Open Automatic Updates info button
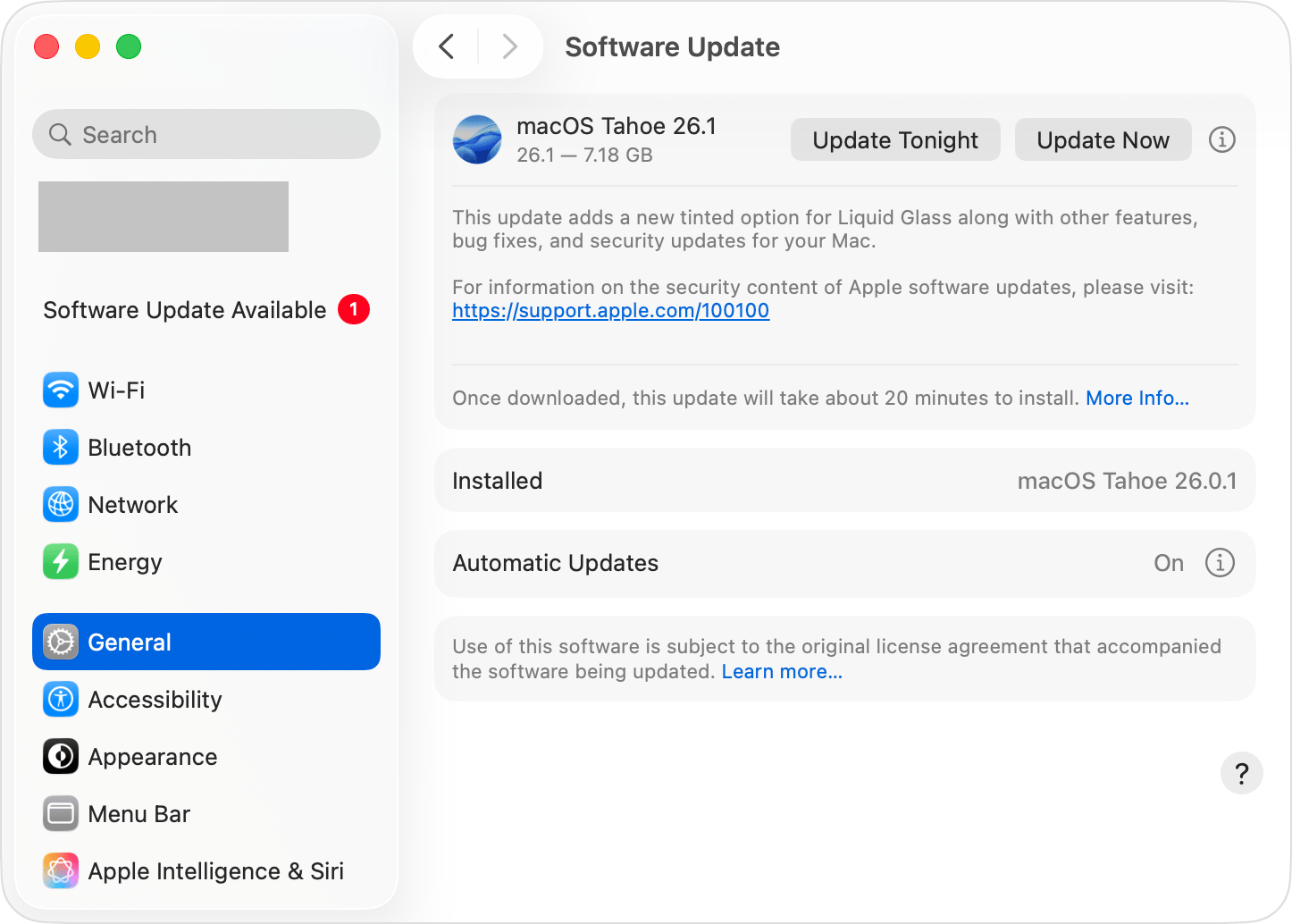 [x=1220, y=563]
